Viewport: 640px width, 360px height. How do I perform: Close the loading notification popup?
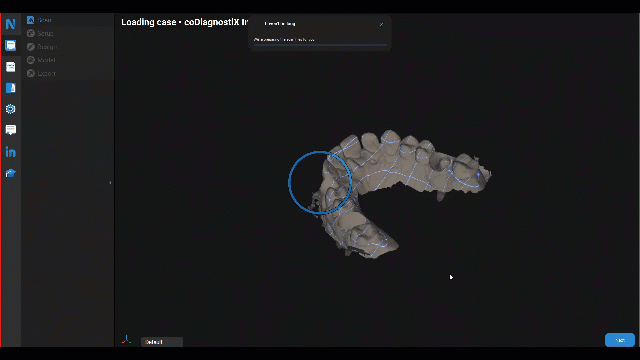(381, 24)
